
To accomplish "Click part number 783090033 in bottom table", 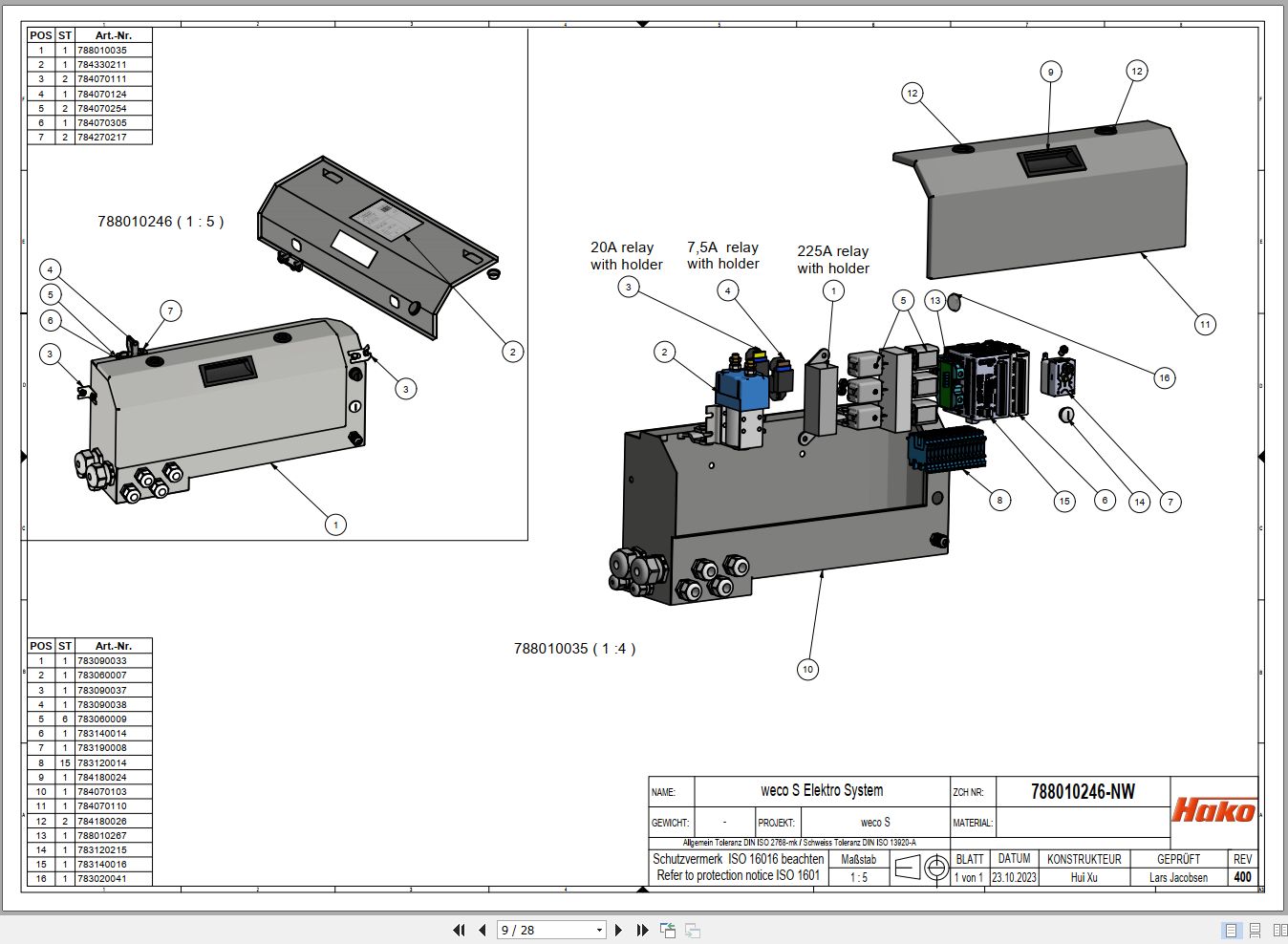I will [101, 661].
